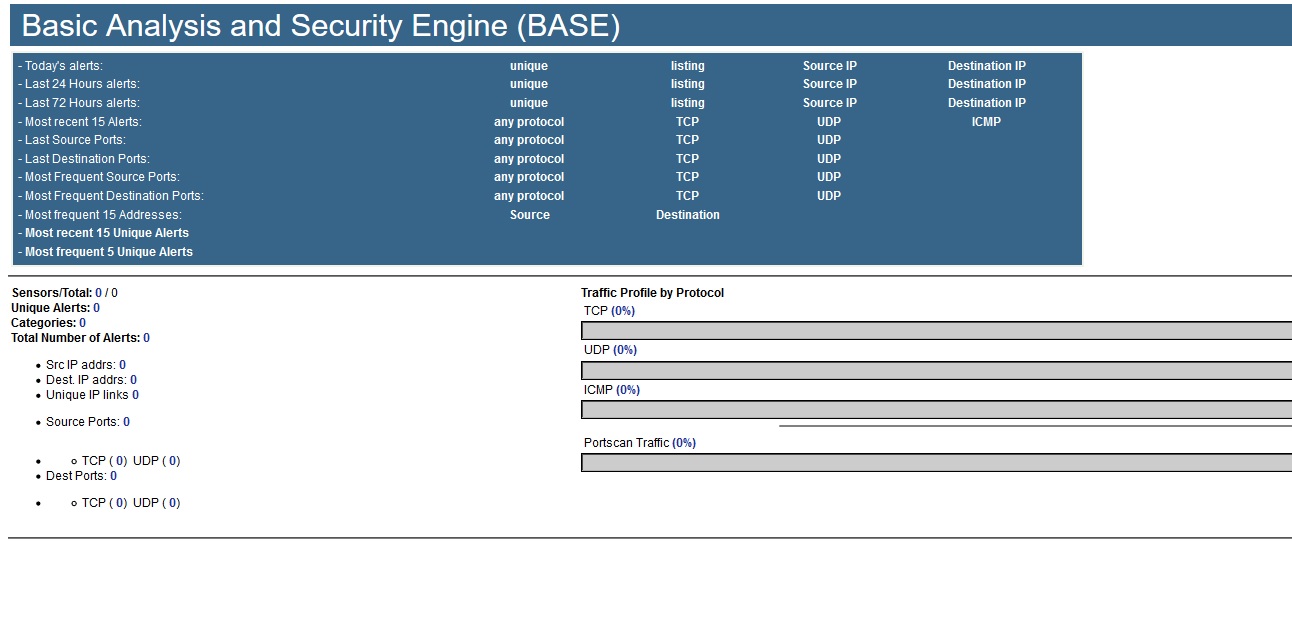Open the Dest. IP addrs count
The width and height of the screenshot is (1292, 618).
[133, 380]
